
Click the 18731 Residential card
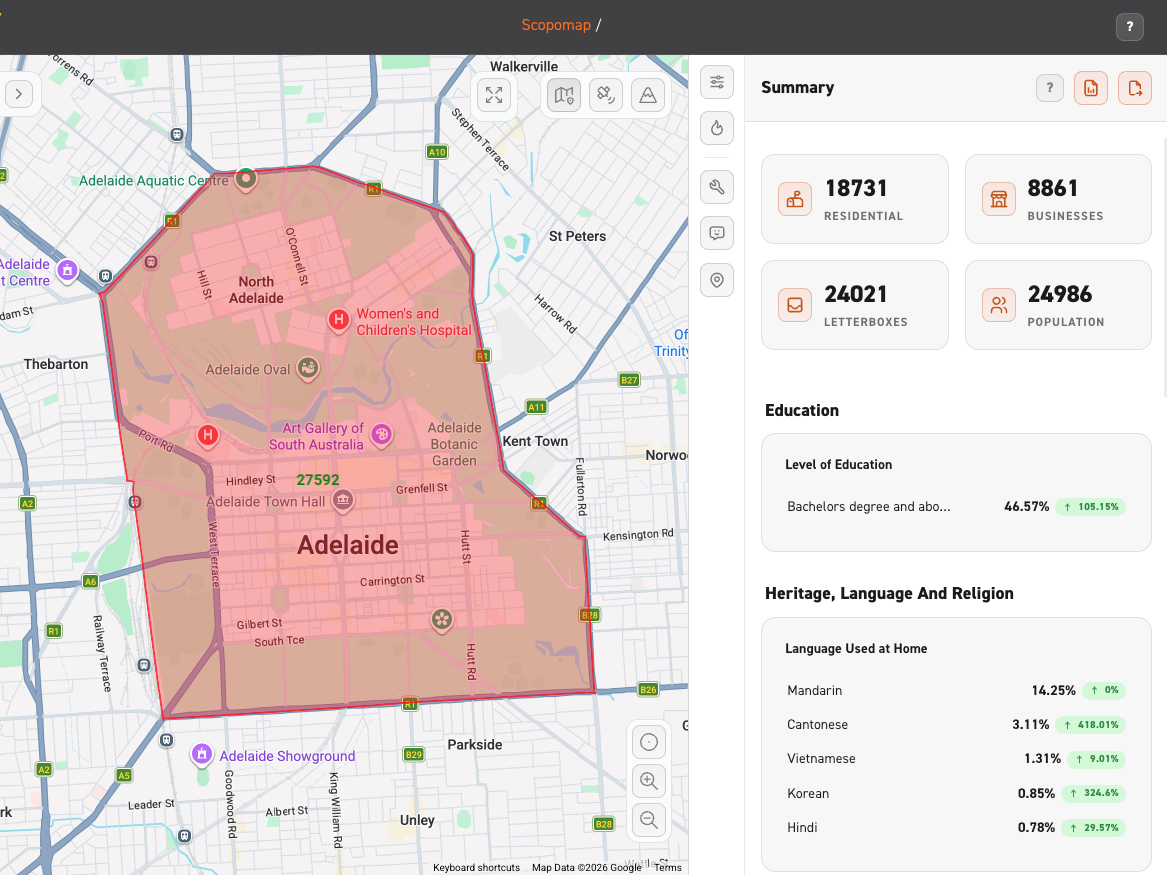tap(854, 199)
